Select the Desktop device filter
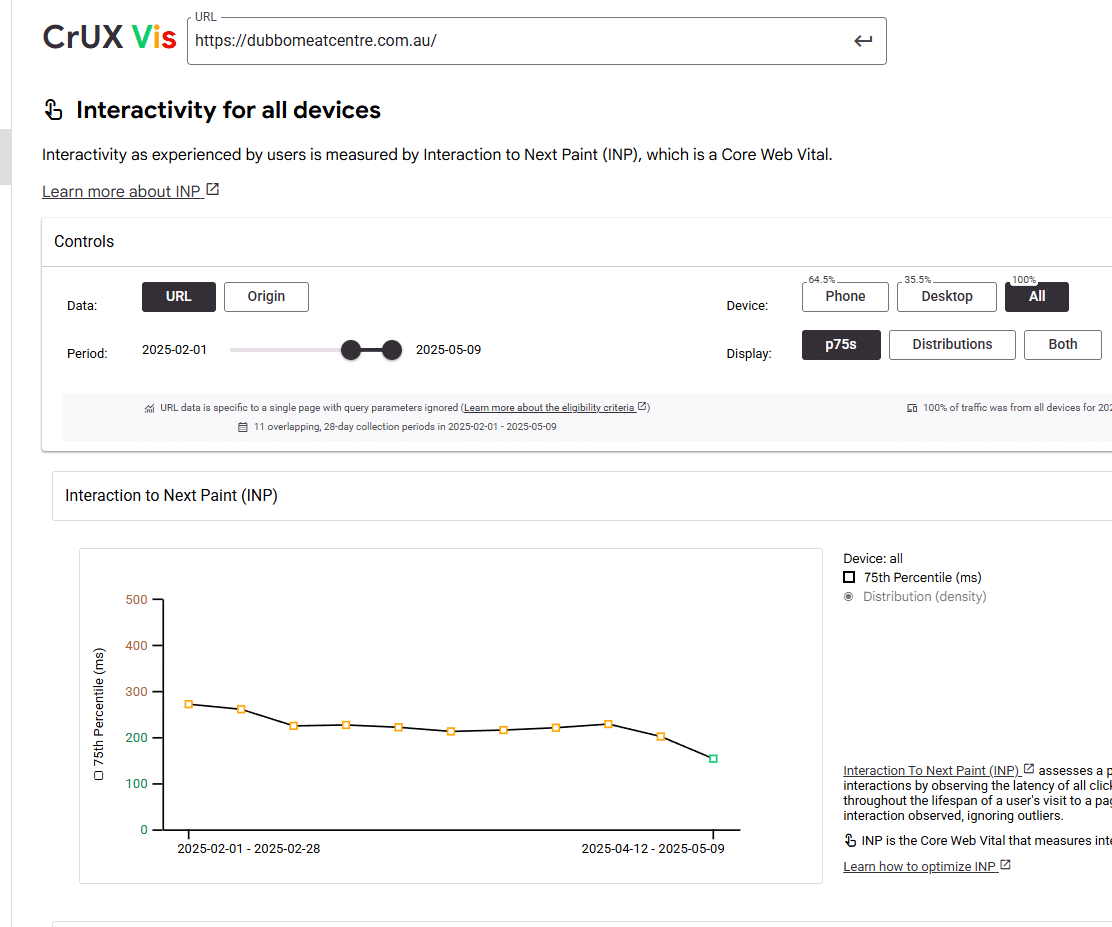1112x927 pixels. (x=946, y=297)
